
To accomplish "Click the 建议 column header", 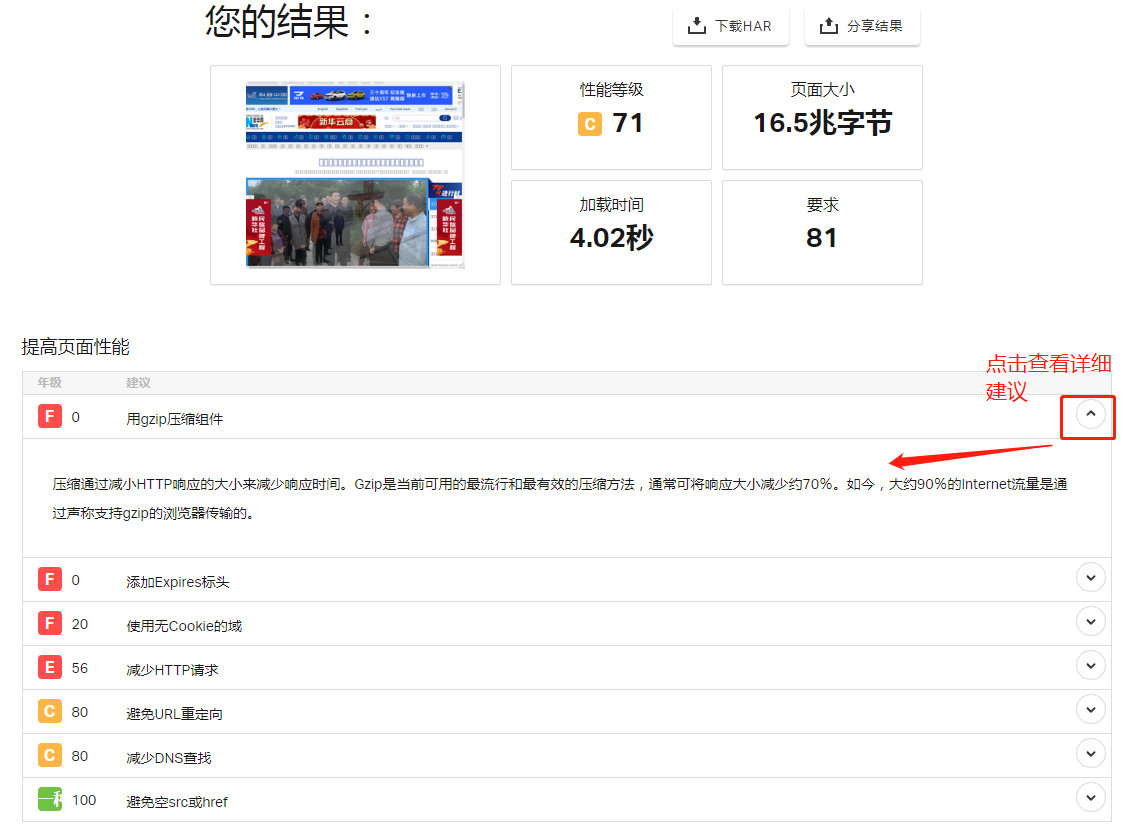I will pyautogui.click(x=138, y=383).
